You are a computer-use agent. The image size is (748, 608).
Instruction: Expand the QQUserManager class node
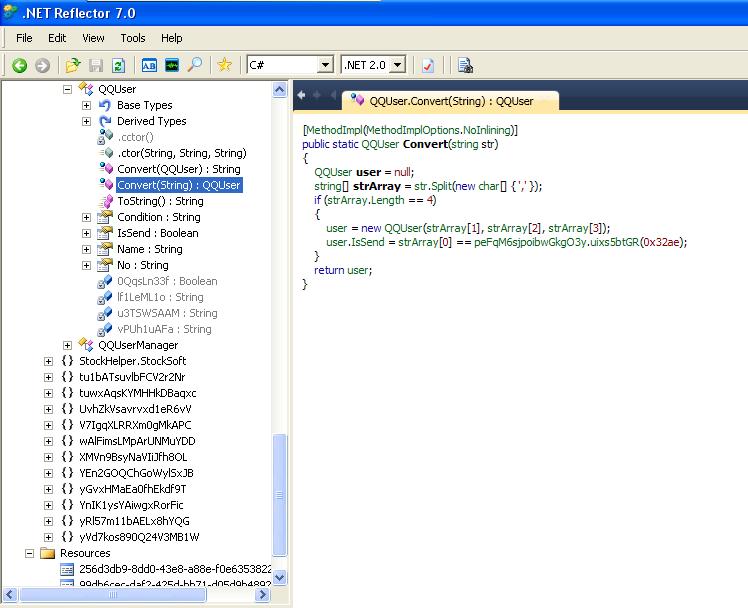pyautogui.click(x=67, y=345)
